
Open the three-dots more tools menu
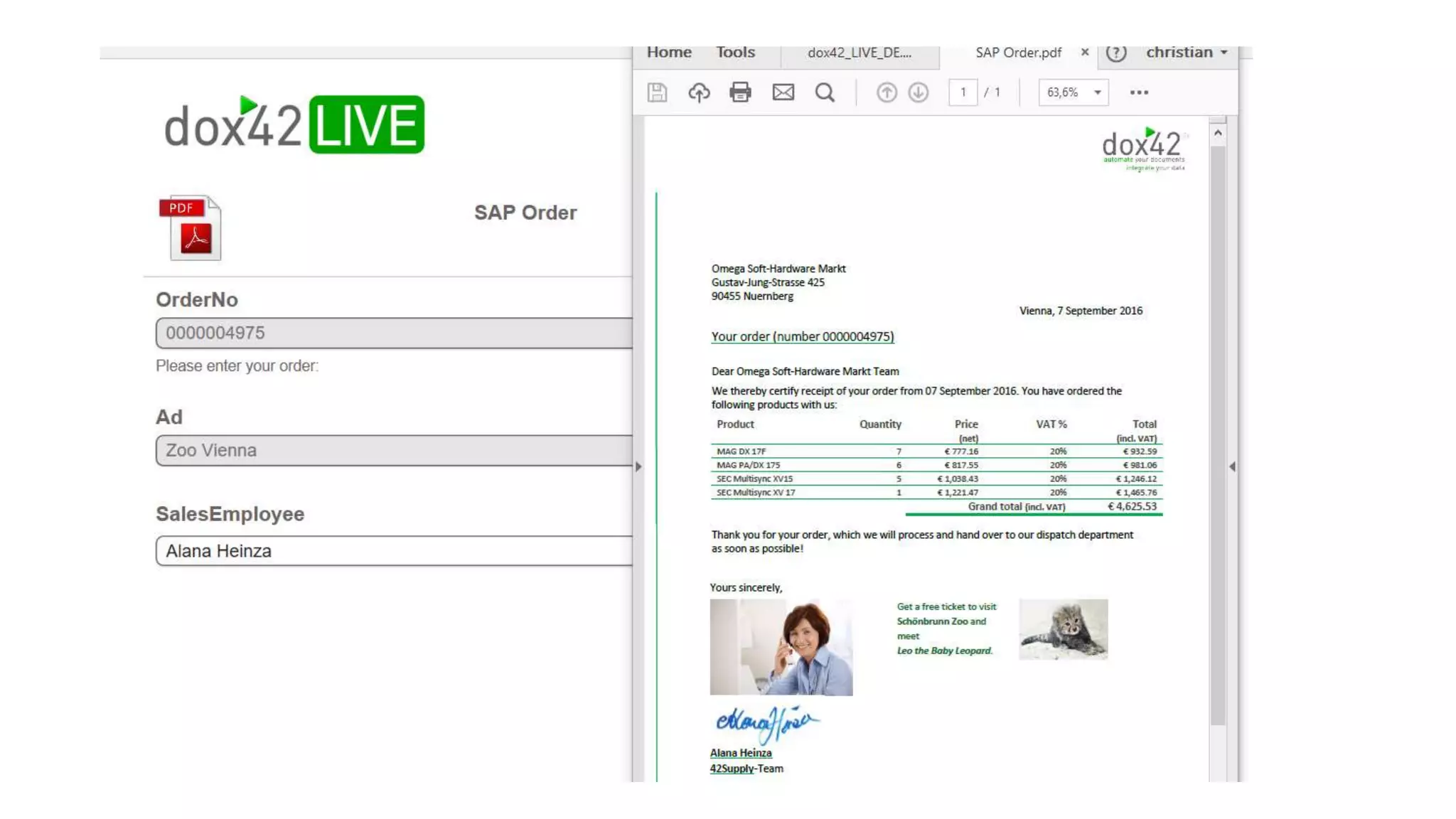coord(1139,92)
